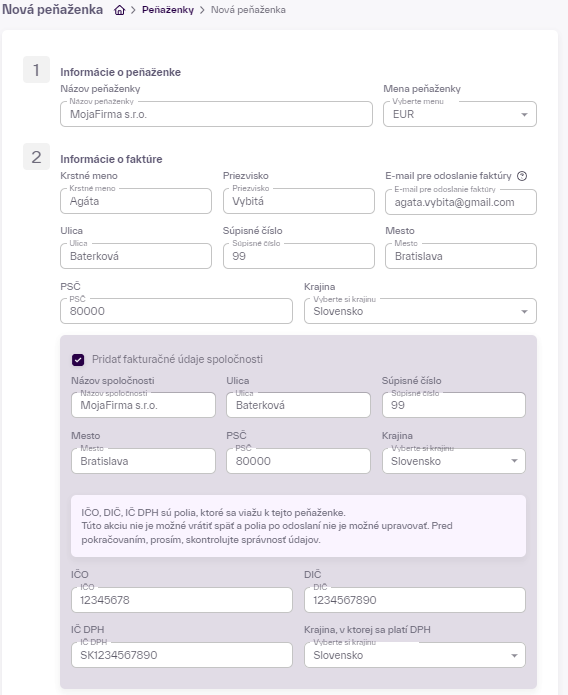Screen dimensions: 568x695
Task: Click the personal Ulica field Baterková
Action: pos(136,256)
